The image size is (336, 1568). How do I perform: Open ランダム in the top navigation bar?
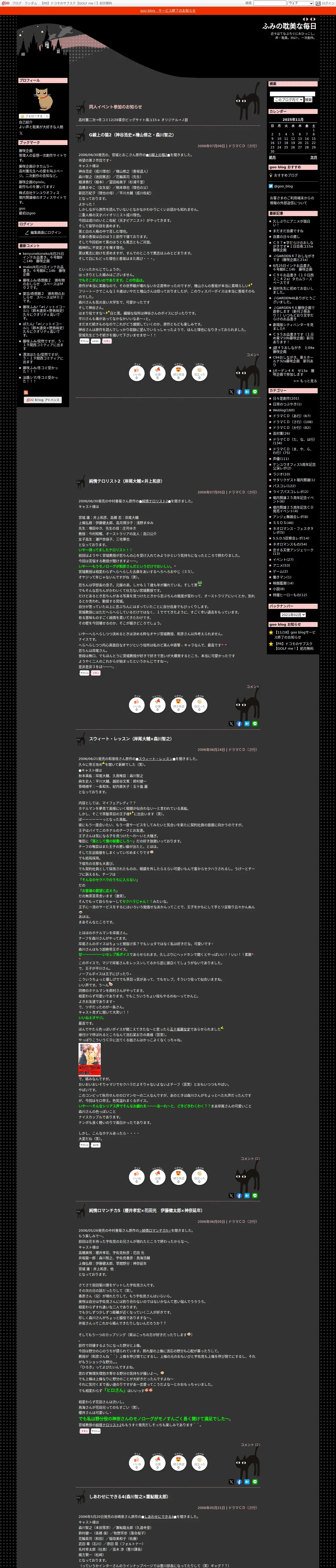(31, 3)
